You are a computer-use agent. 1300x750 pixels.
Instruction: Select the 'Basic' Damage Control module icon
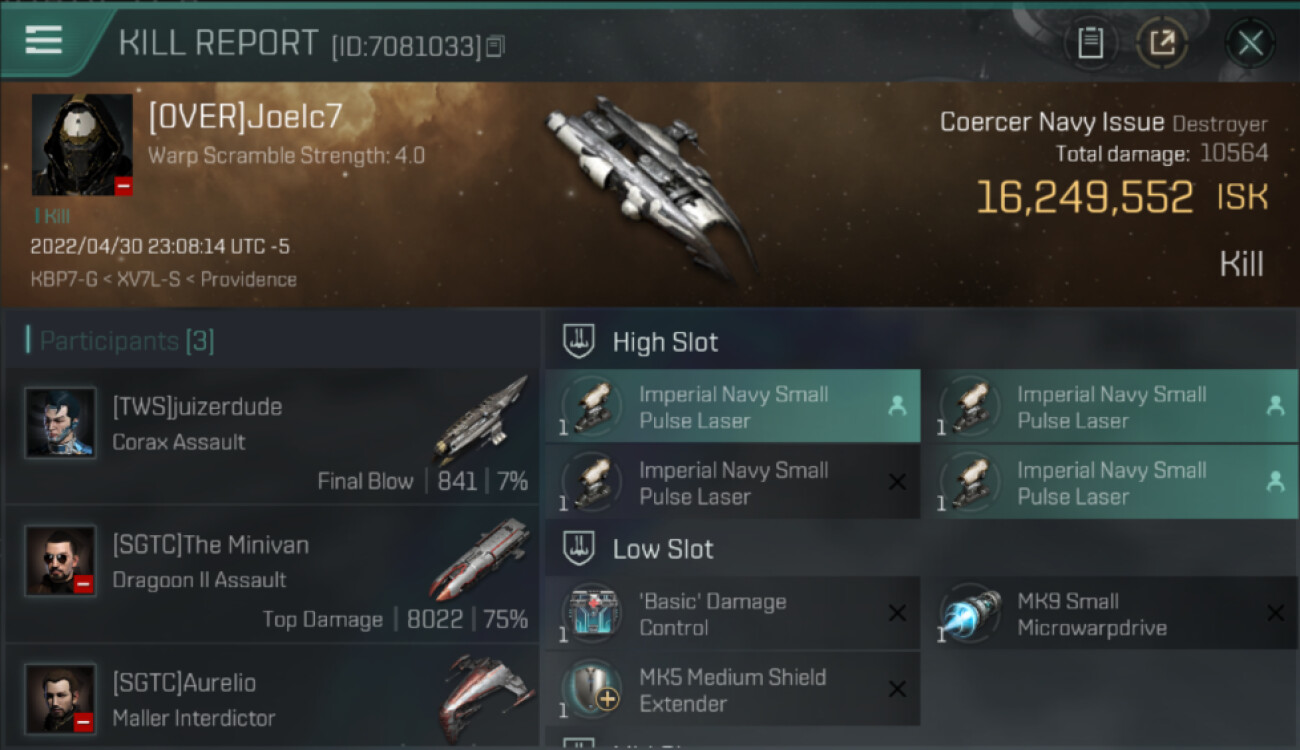pos(592,614)
